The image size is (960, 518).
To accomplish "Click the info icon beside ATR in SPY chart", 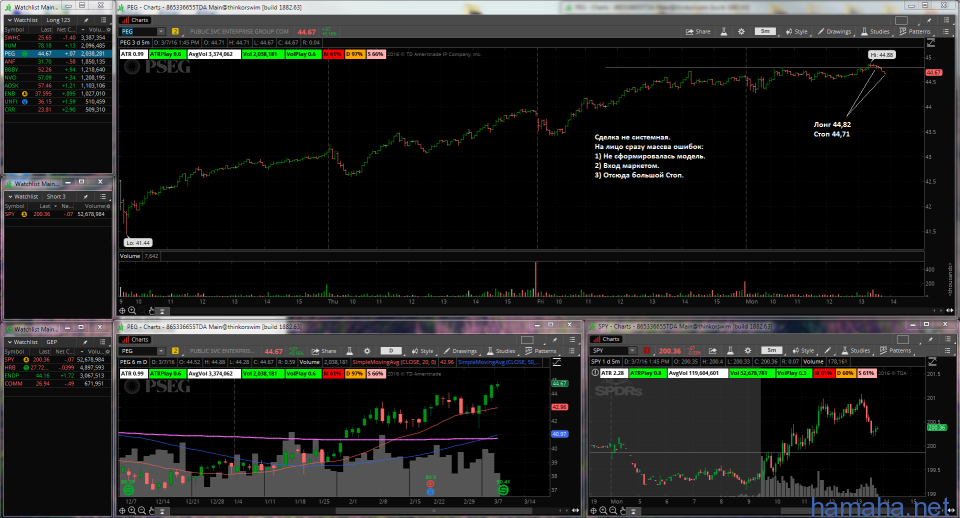I will 594,372.
